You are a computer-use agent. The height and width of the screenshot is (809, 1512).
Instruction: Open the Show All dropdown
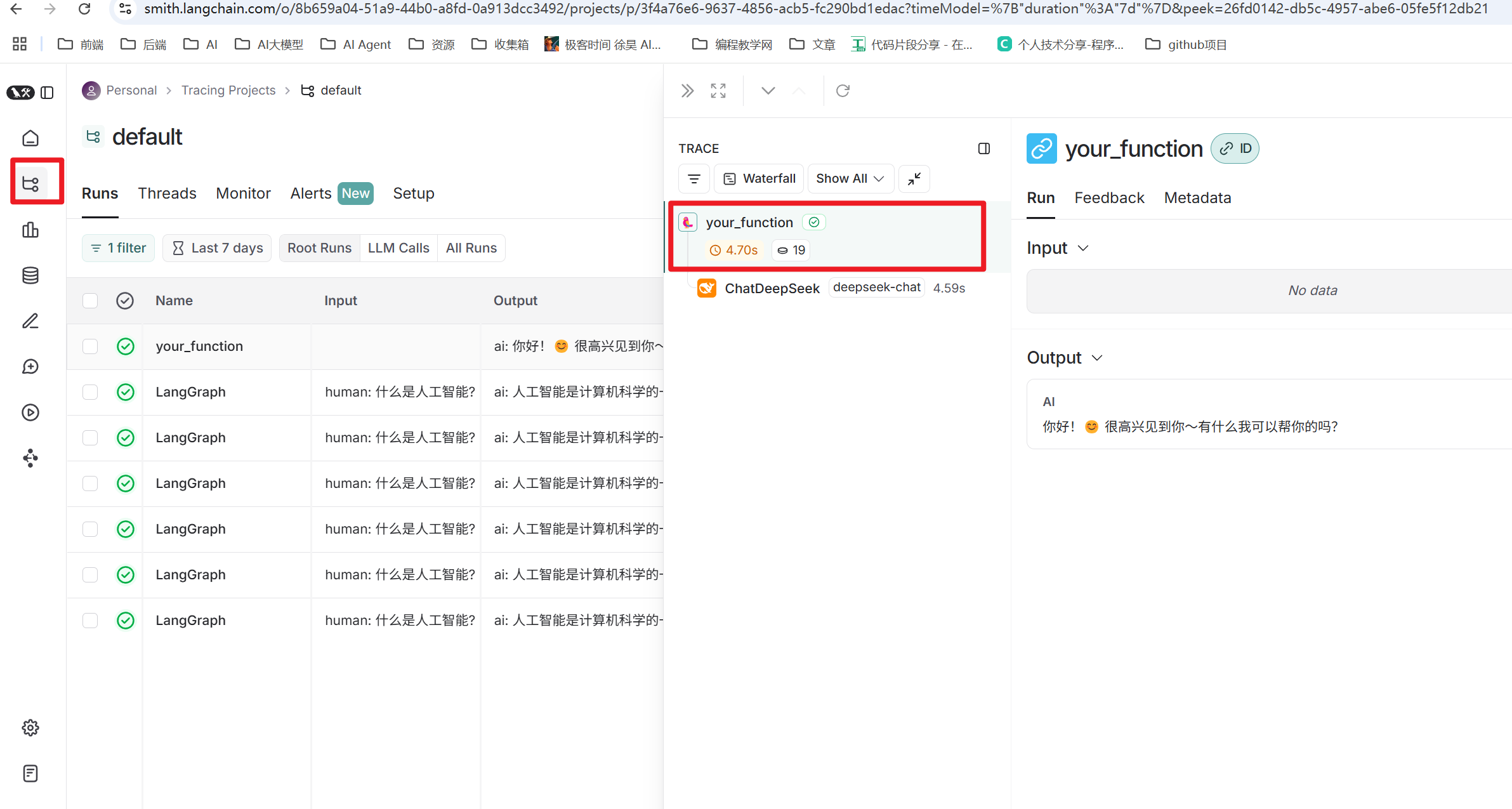pyautogui.click(x=850, y=178)
